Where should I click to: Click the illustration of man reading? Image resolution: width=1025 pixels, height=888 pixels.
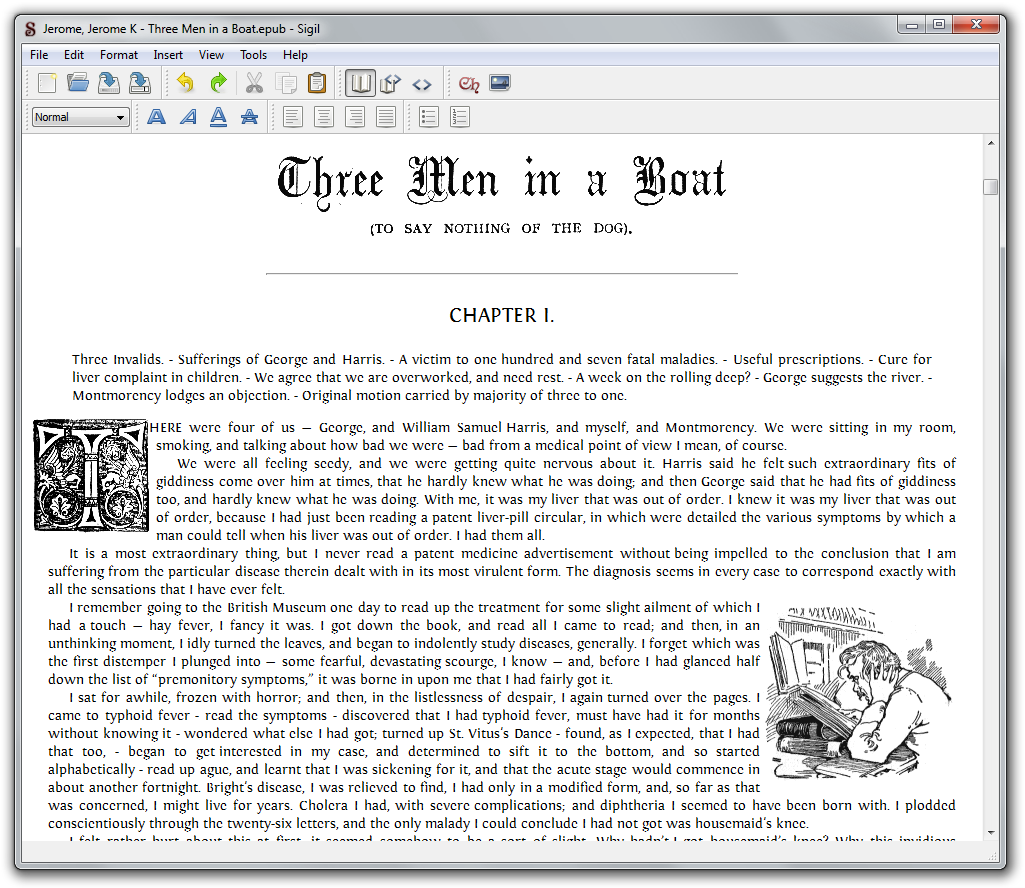coord(859,692)
